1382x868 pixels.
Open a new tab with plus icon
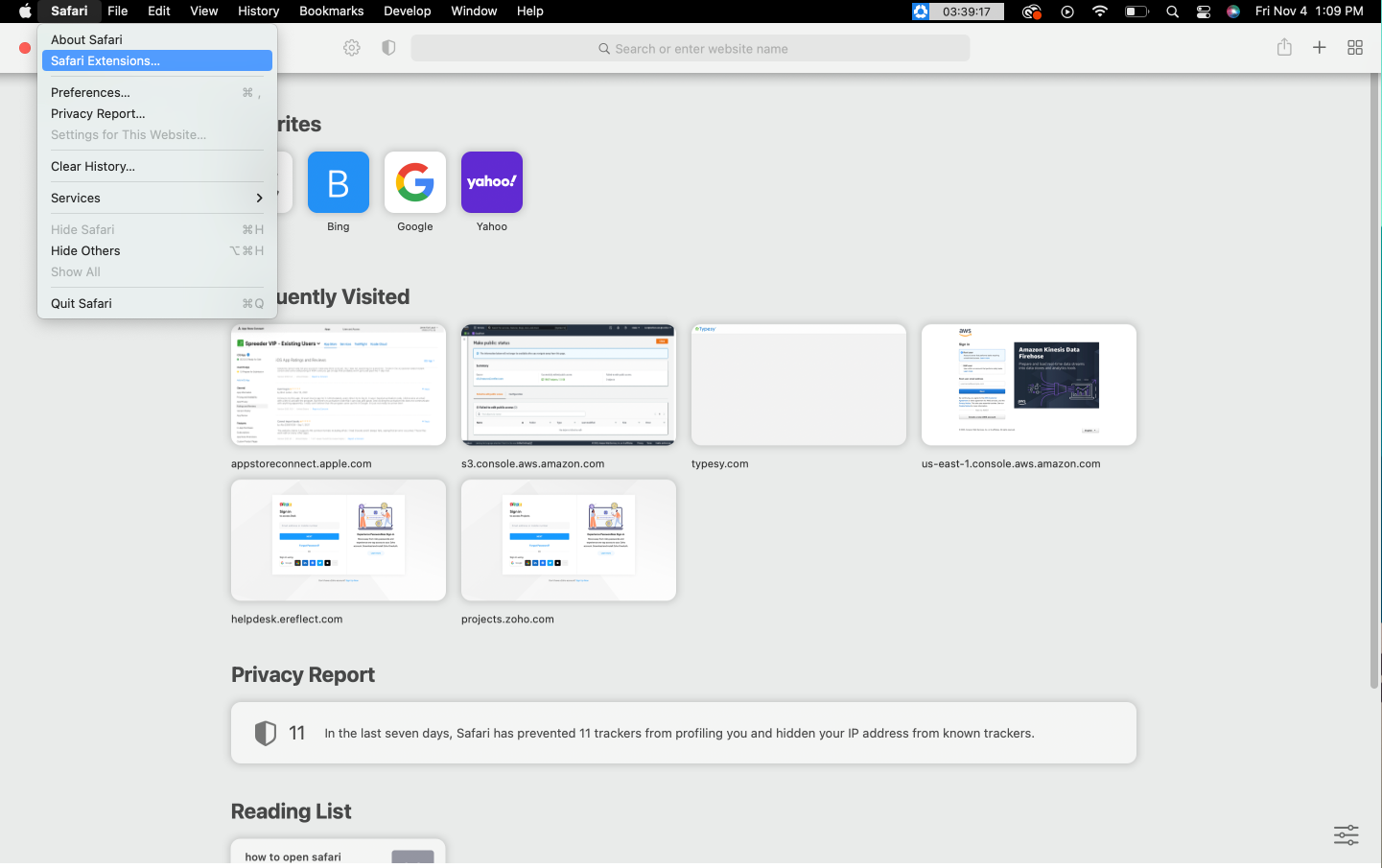click(x=1319, y=48)
